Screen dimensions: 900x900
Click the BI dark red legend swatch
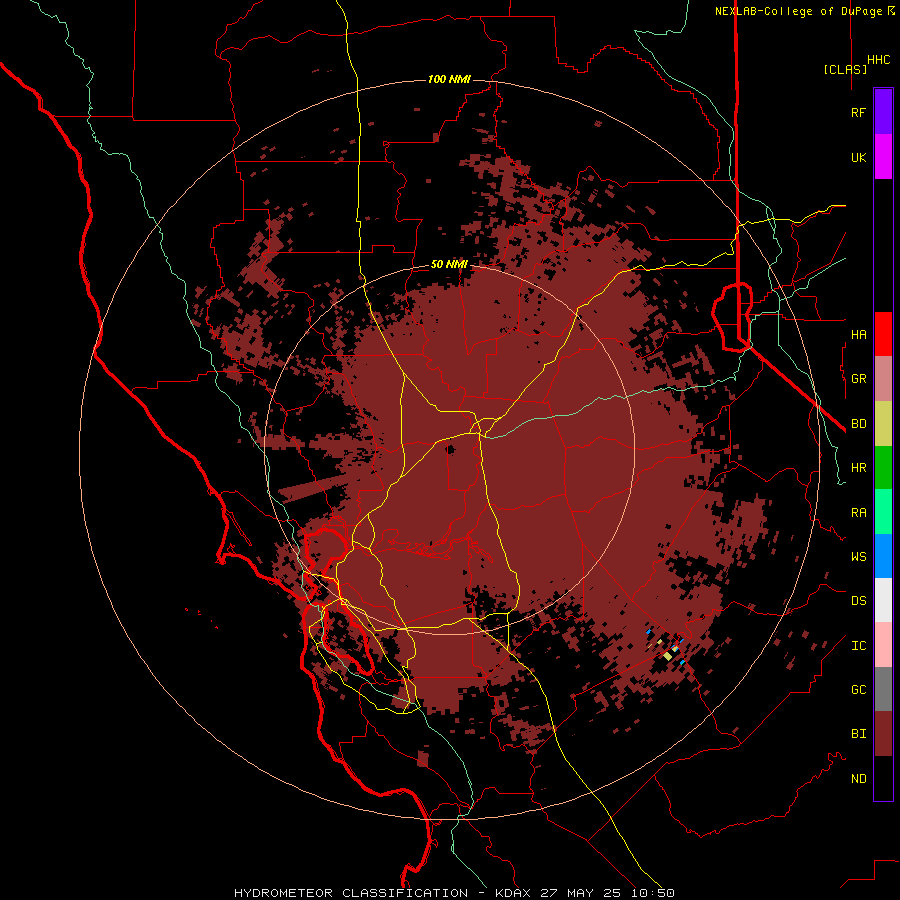(x=883, y=734)
